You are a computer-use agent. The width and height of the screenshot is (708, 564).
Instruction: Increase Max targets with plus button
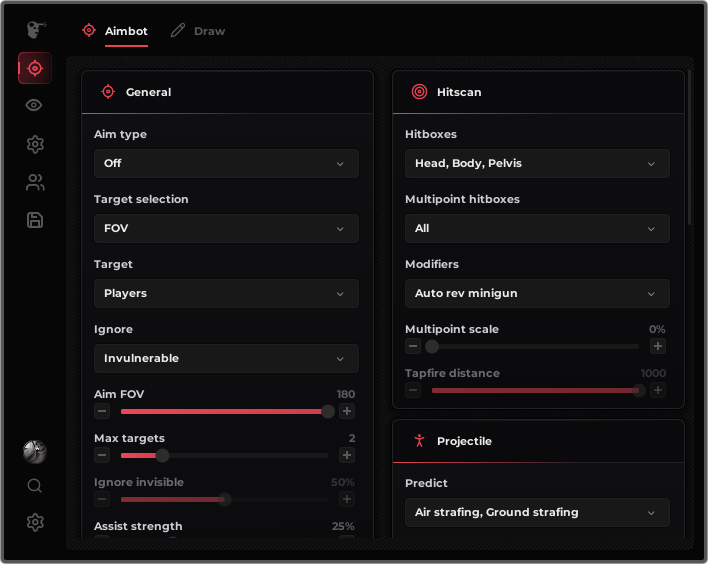[347, 455]
